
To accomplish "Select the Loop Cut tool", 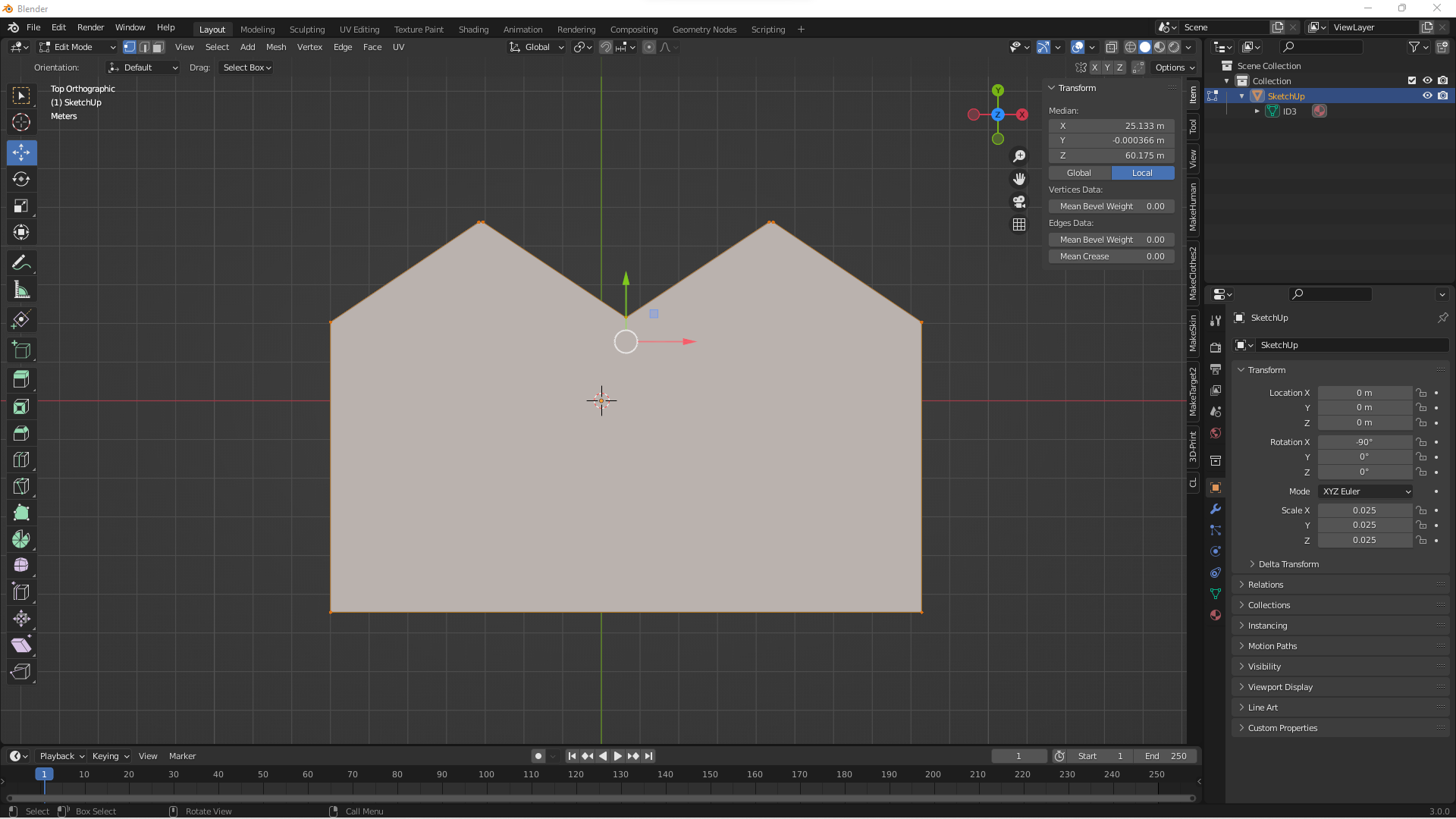I will coord(21,460).
